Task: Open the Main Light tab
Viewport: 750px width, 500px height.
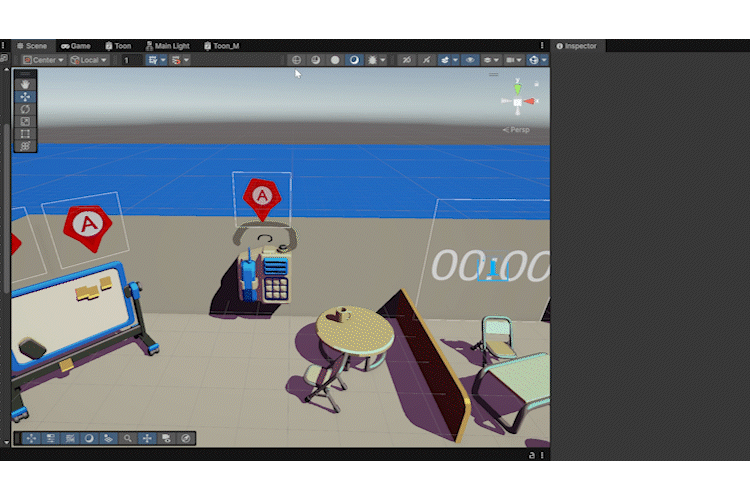Action: tap(167, 46)
